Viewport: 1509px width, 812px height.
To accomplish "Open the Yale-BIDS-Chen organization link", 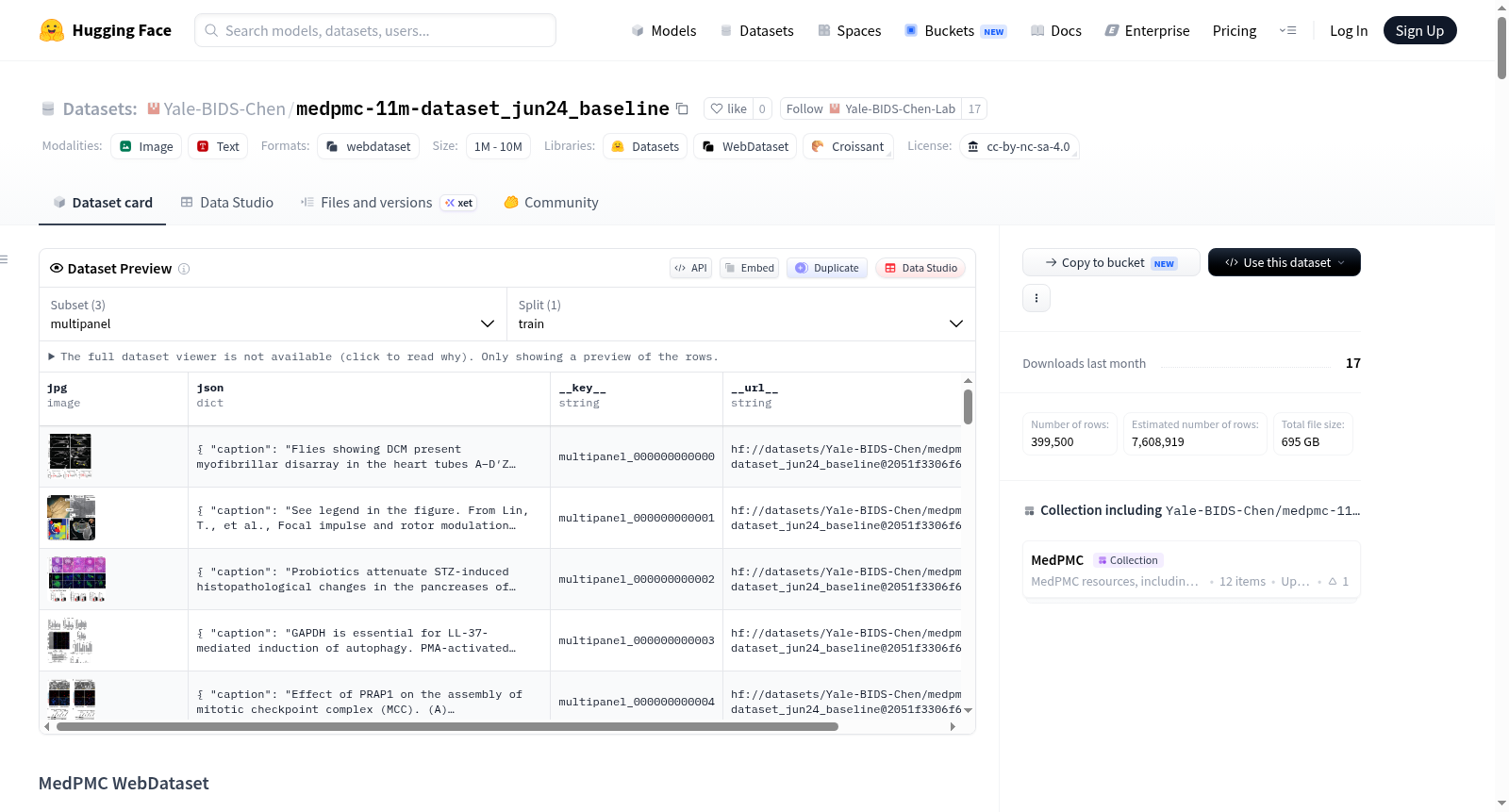I will [224, 108].
